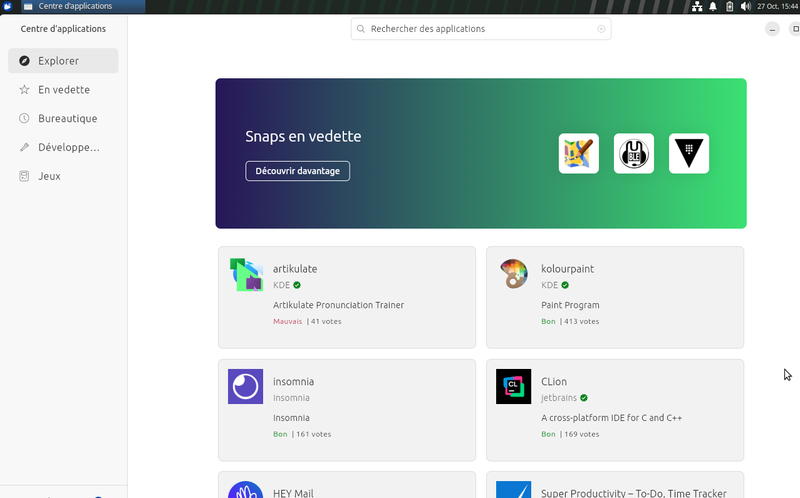Click the date and time in the top panel
The width and height of the screenshot is (800, 498).
click(778, 6)
